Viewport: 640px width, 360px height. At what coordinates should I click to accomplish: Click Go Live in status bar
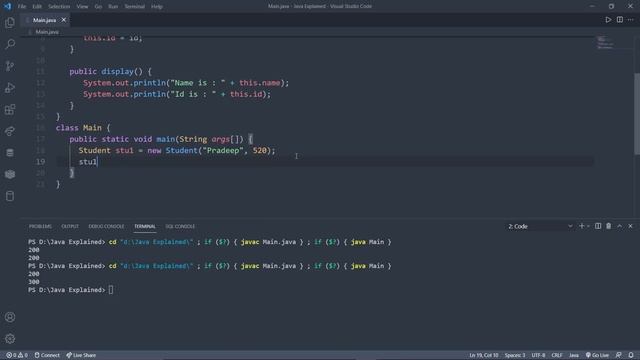click(x=598, y=355)
